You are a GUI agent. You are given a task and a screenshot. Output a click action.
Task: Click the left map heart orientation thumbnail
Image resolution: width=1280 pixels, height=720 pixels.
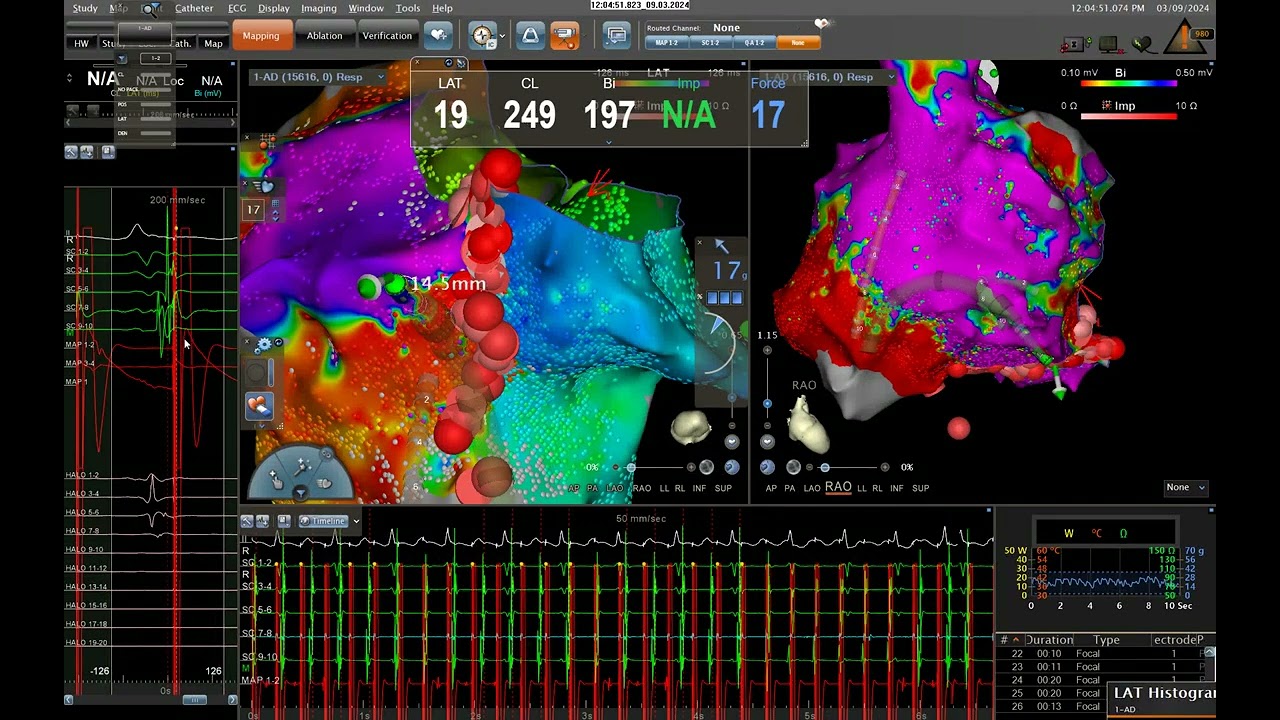tap(689, 427)
